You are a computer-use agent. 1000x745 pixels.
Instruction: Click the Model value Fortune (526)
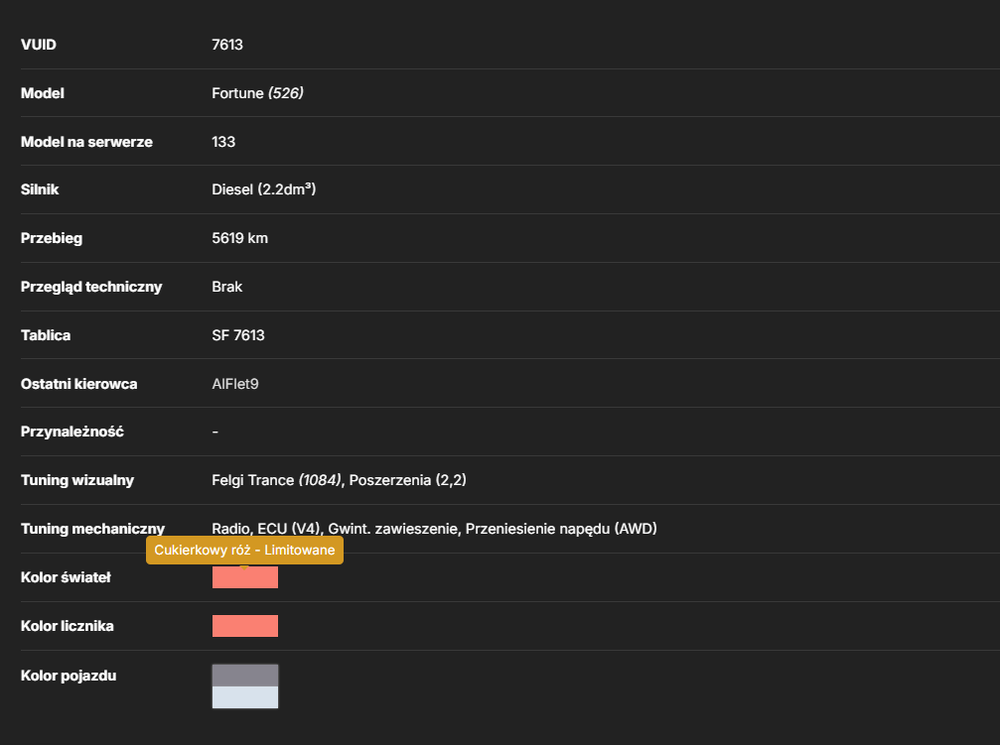258,93
